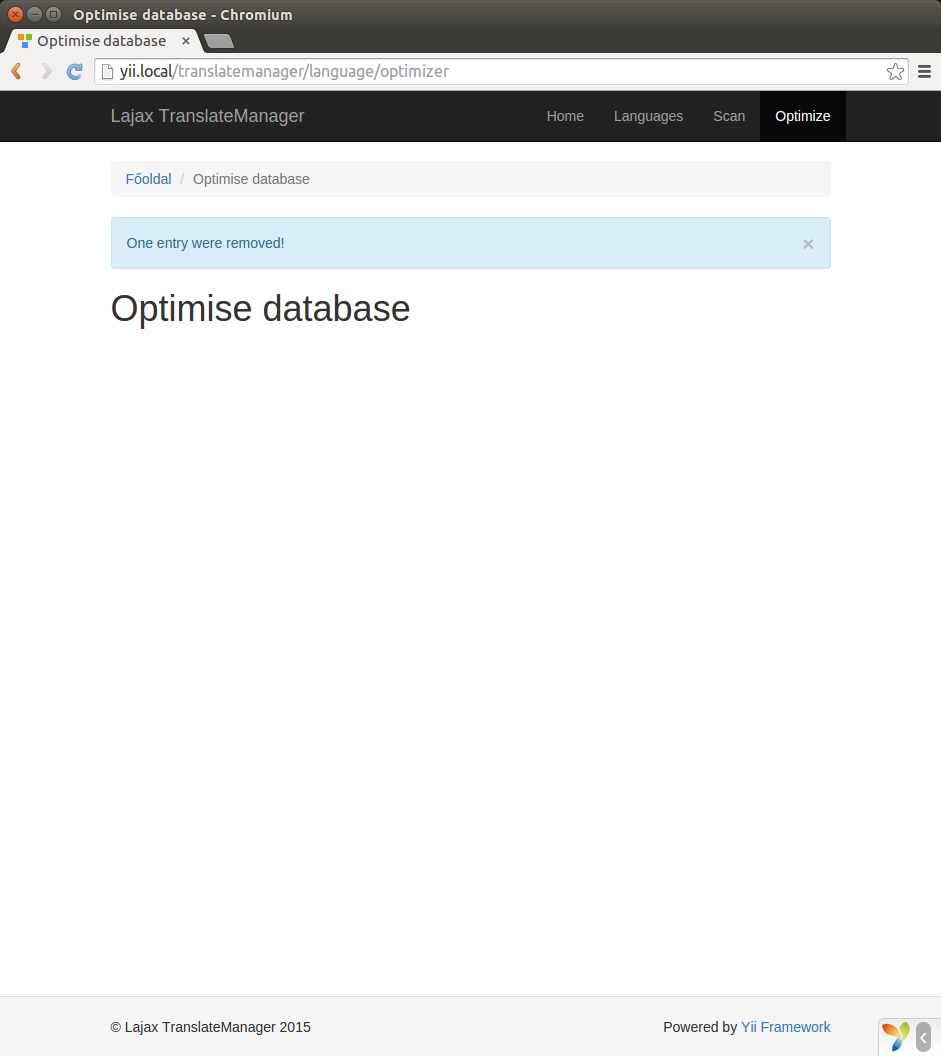The height and width of the screenshot is (1056, 941).
Task: Open the Languages menu item
Action: [648, 116]
